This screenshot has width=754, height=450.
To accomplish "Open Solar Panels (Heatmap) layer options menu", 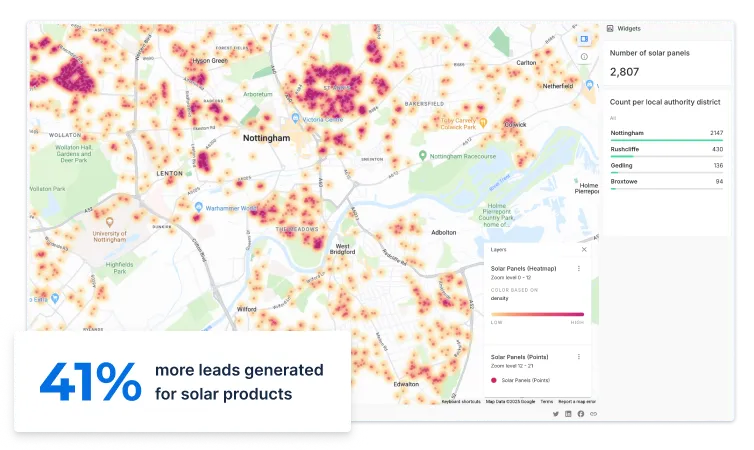I will pos(578,269).
